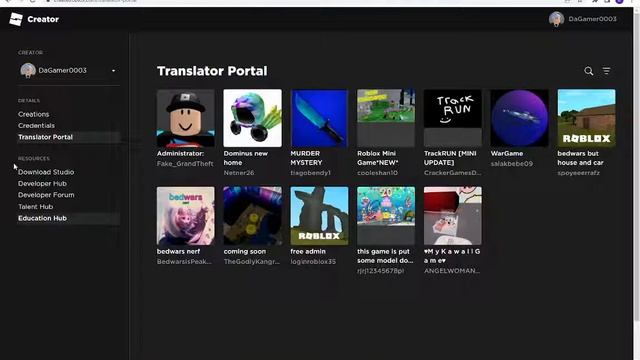Open the TrackRUN thumbnail

(453, 118)
